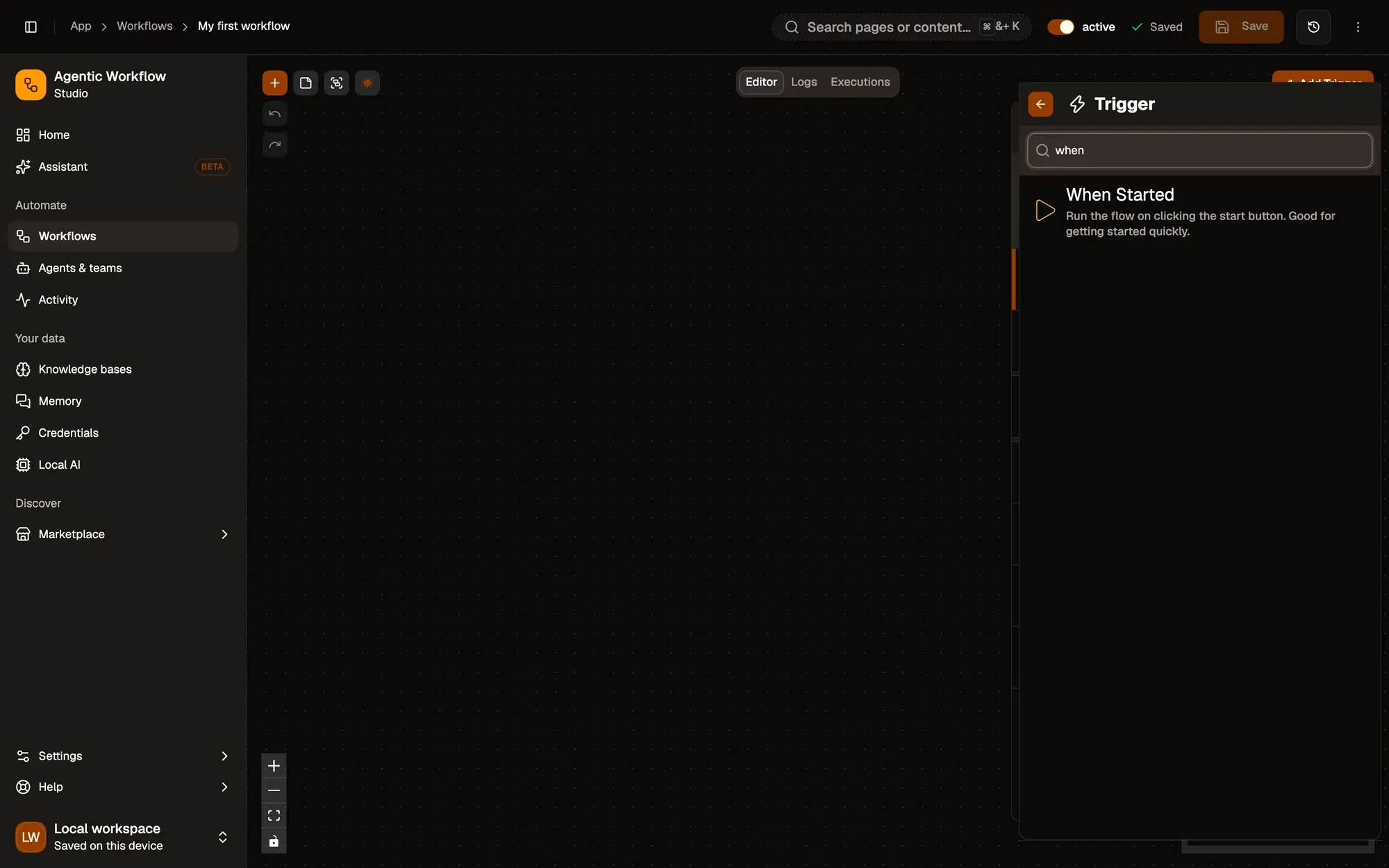Click the undo arrow button
The image size is (1389, 868).
[x=275, y=114]
